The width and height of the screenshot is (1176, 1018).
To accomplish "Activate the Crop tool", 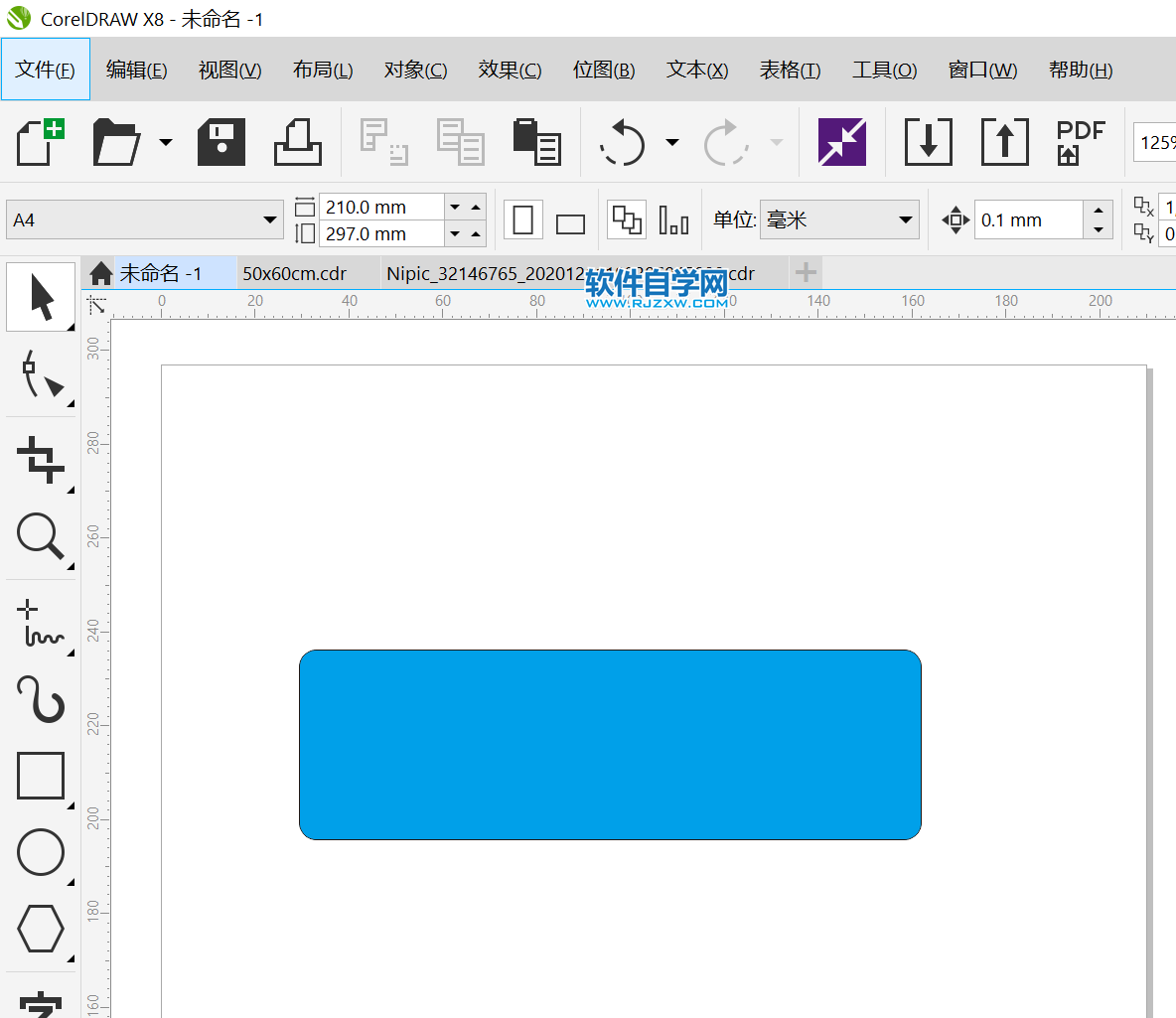I will 41,460.
